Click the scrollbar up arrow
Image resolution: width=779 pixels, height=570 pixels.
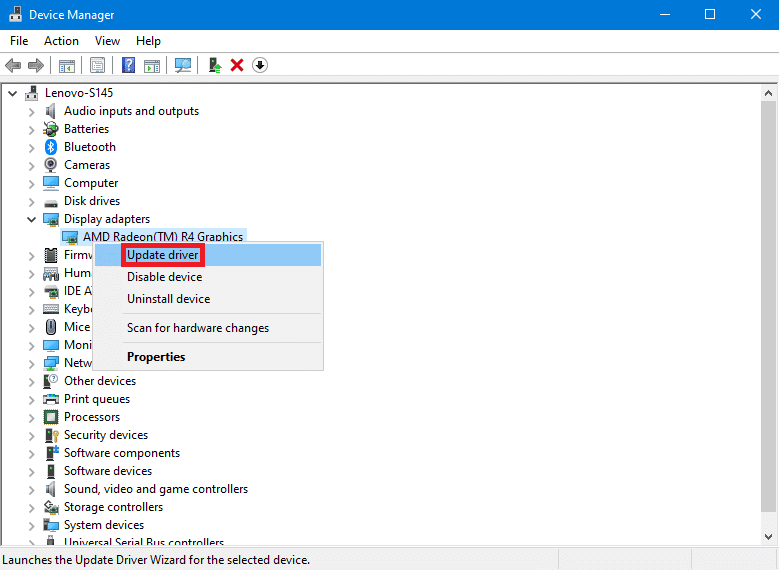[768, 93]
